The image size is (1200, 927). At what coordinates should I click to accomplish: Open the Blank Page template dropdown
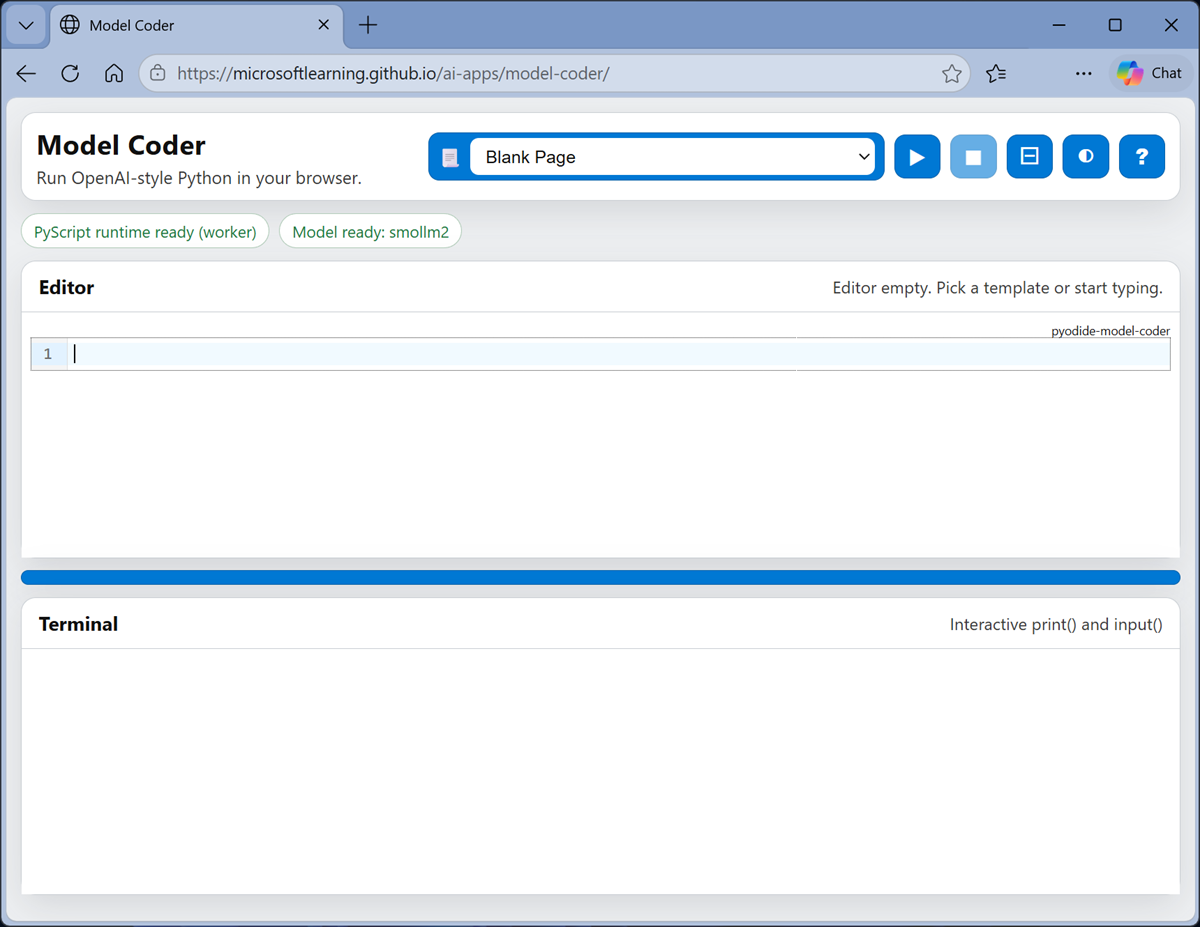point(674,156)
